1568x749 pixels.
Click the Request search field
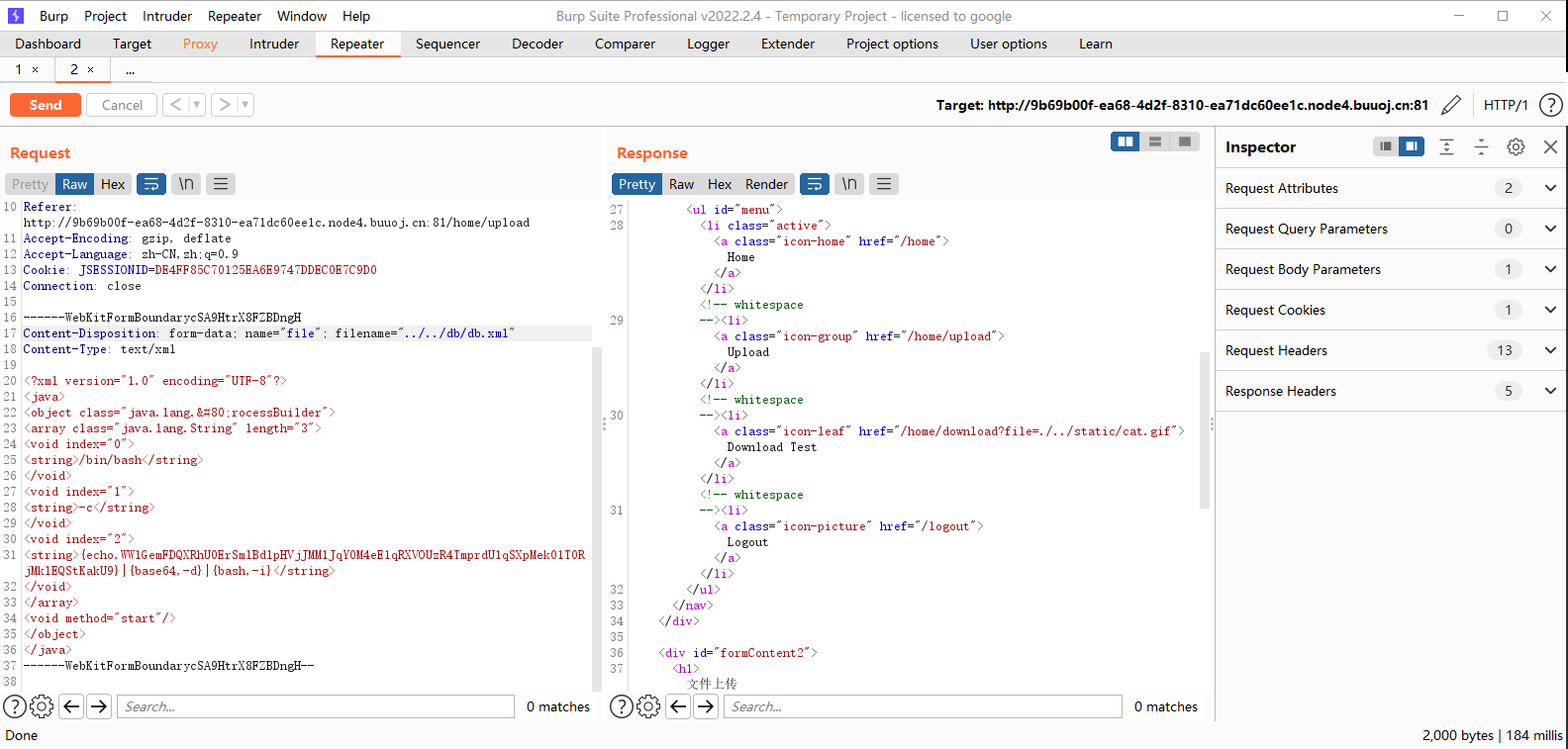(x=316, y=706)
